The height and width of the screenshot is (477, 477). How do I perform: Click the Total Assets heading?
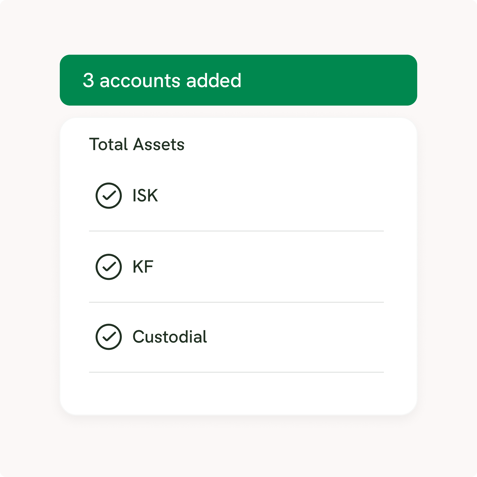pos(137,144)
